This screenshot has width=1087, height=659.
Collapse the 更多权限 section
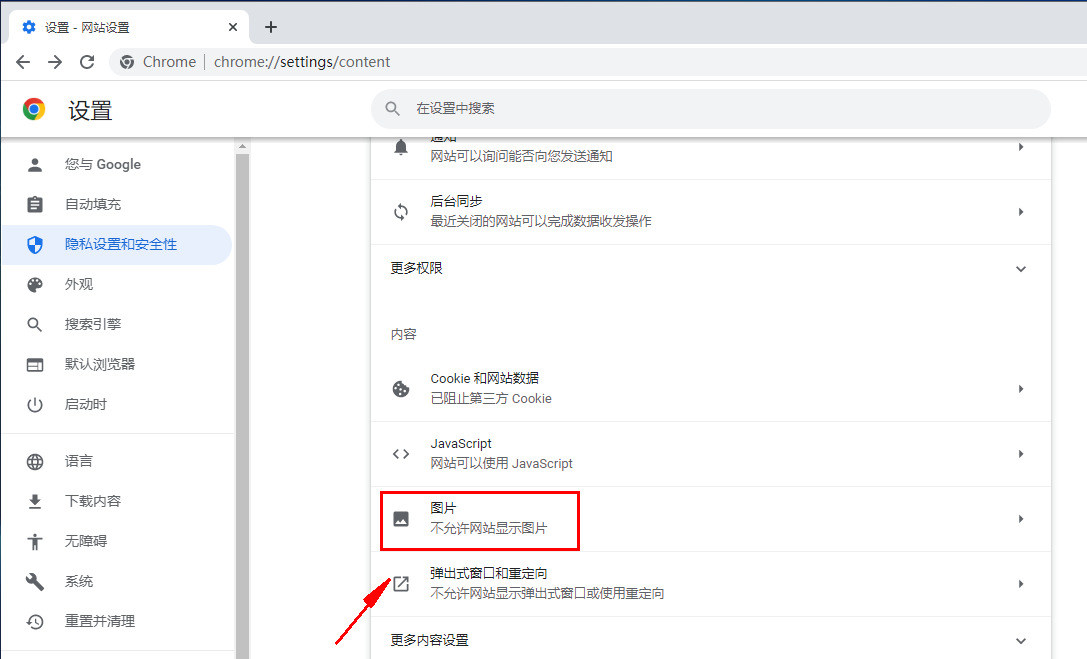pos(1021,268)
